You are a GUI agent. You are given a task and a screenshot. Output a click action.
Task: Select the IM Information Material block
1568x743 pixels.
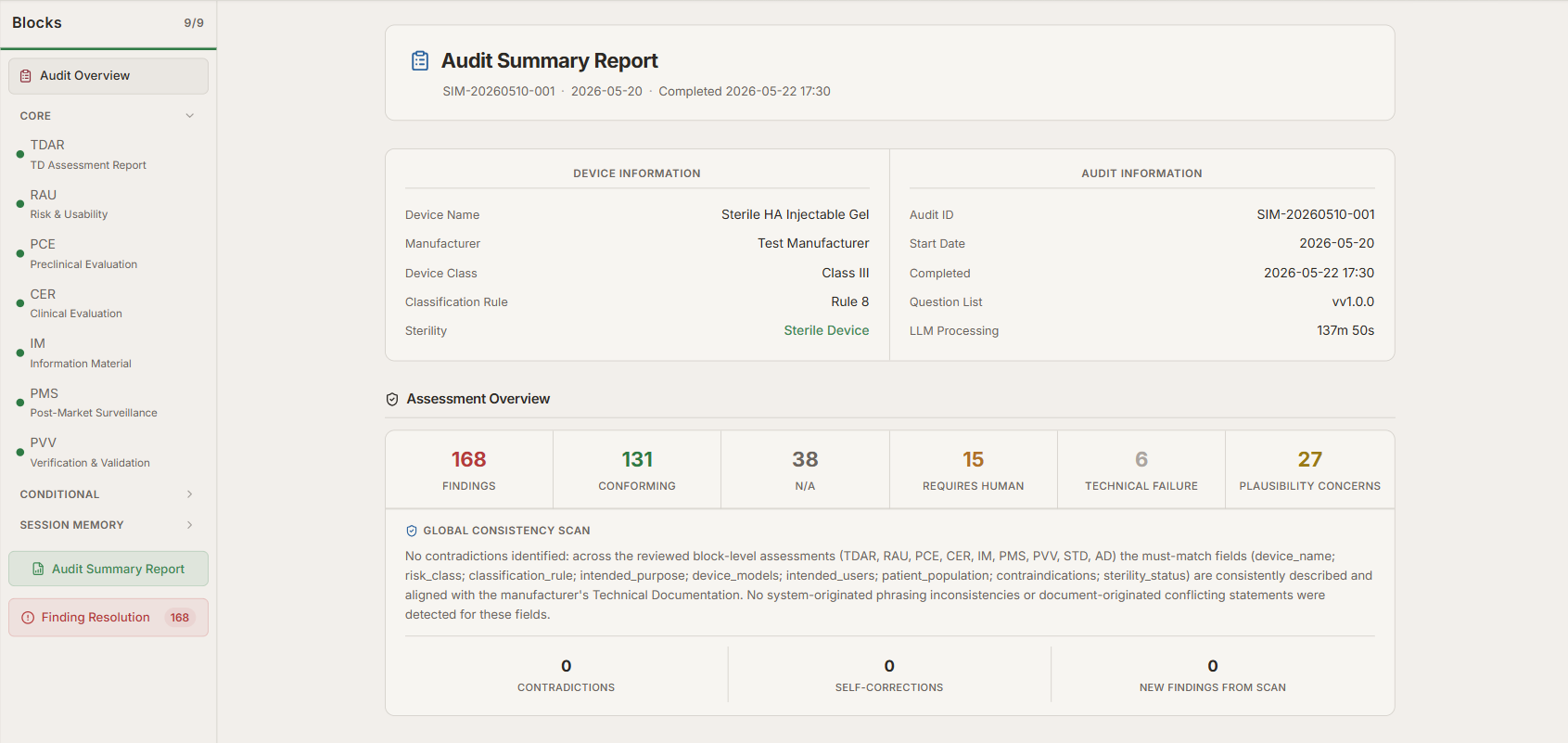[108, 353]
